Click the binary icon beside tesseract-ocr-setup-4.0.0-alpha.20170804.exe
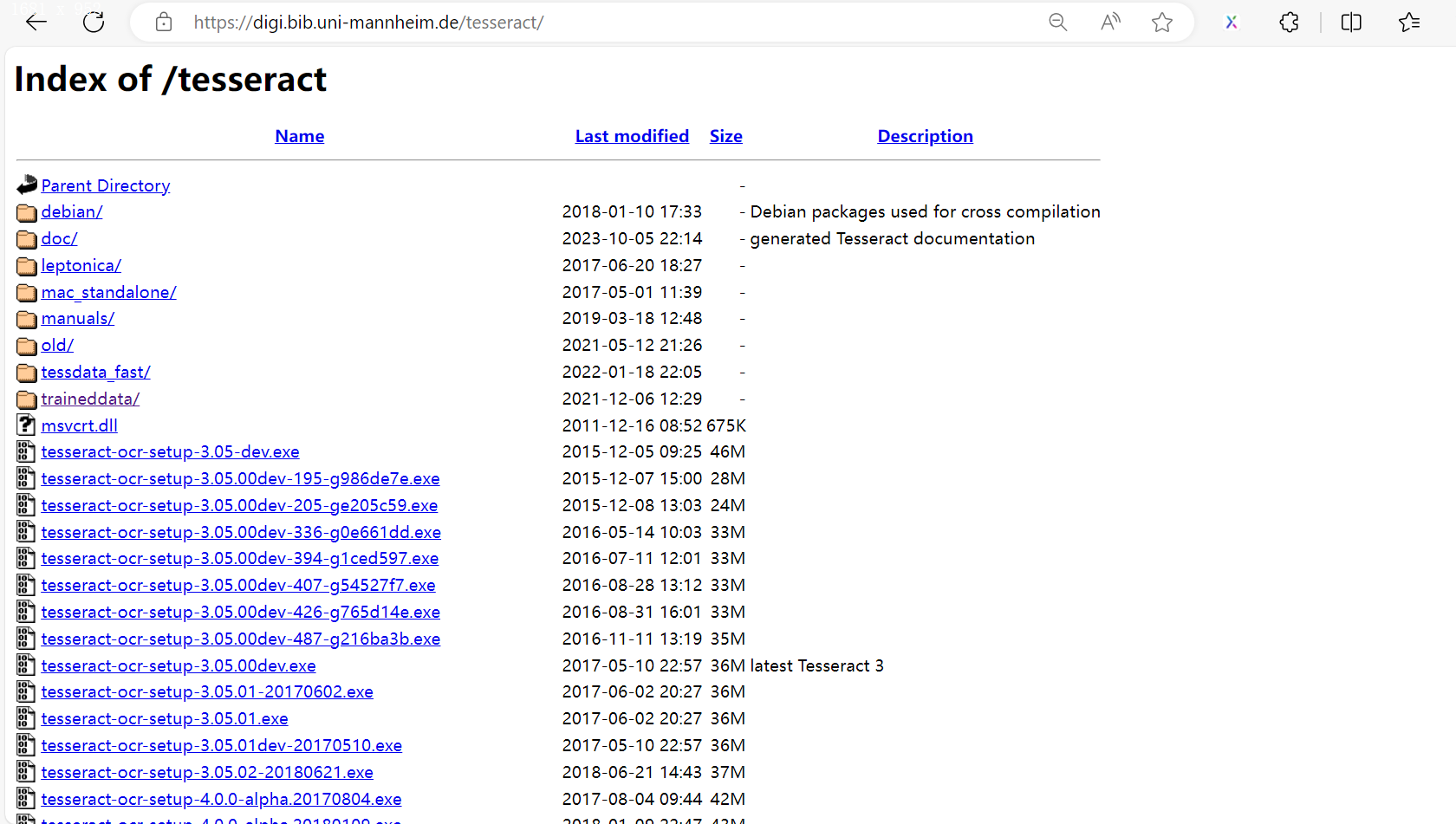 pyautogui.click(x=26, y=799)
